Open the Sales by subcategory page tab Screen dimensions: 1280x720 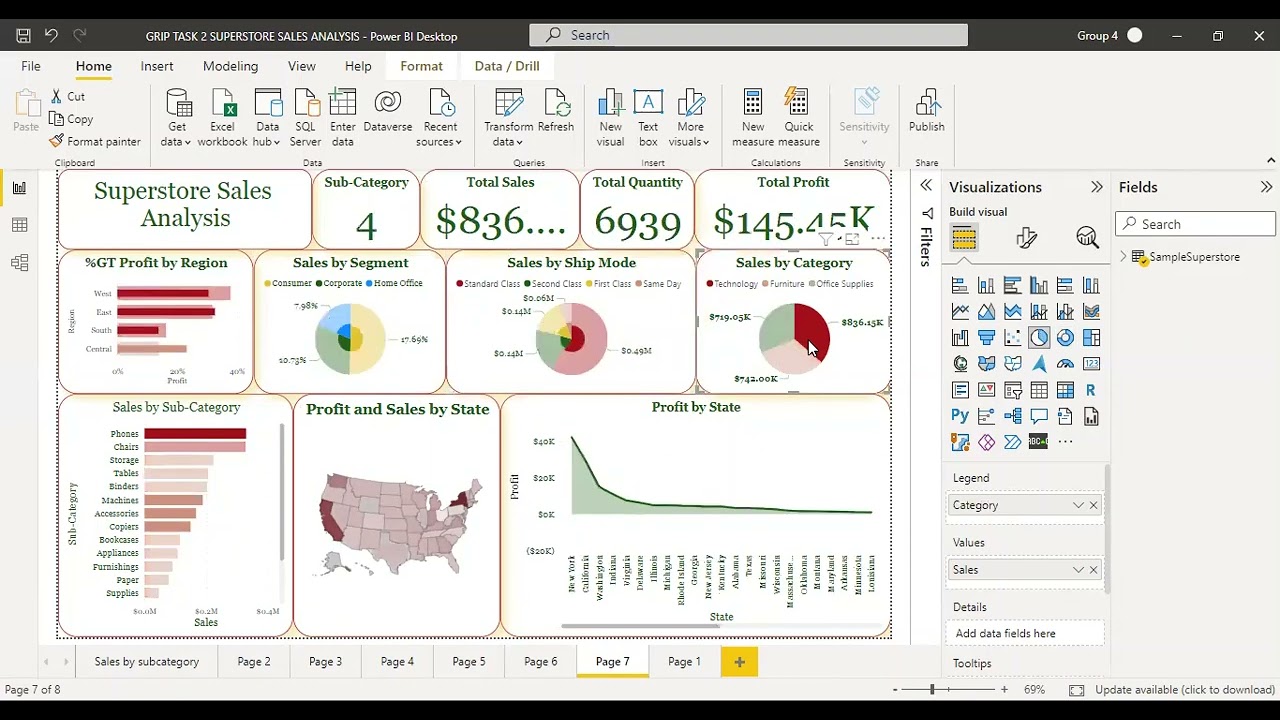[x=147, y=661]
